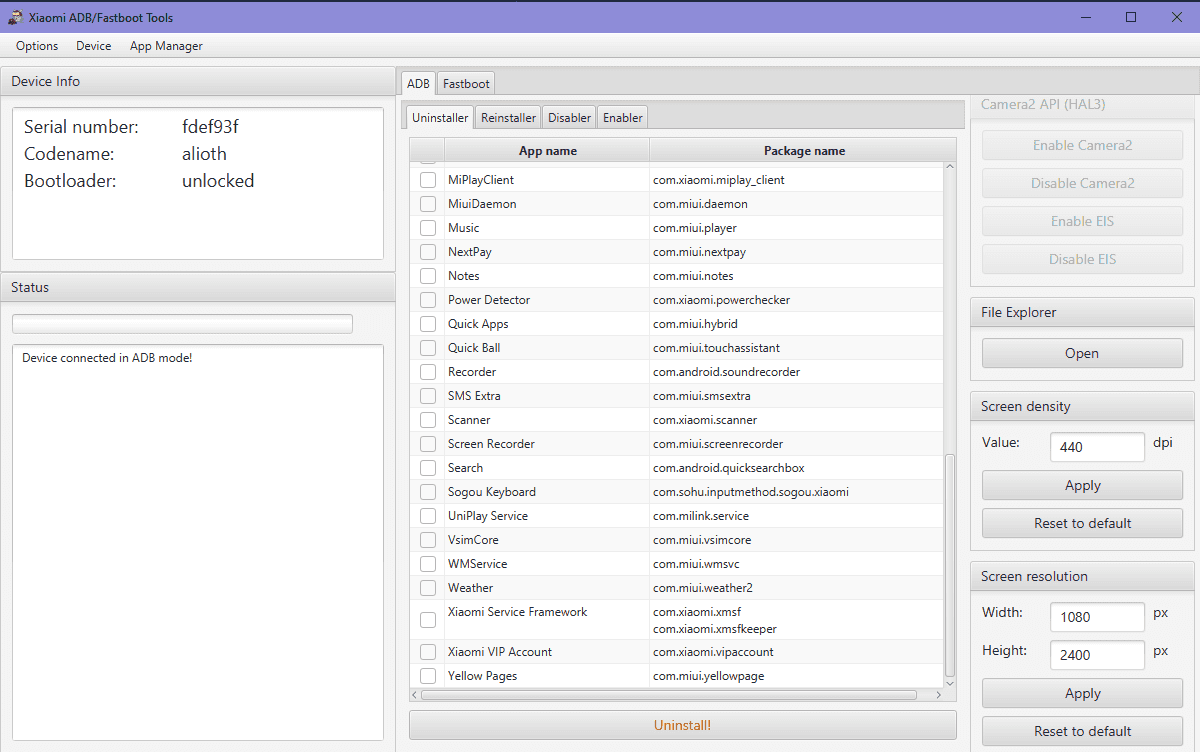Expand the Device menu
This screenshot has width=1200, height=752.
click(94, 46)
